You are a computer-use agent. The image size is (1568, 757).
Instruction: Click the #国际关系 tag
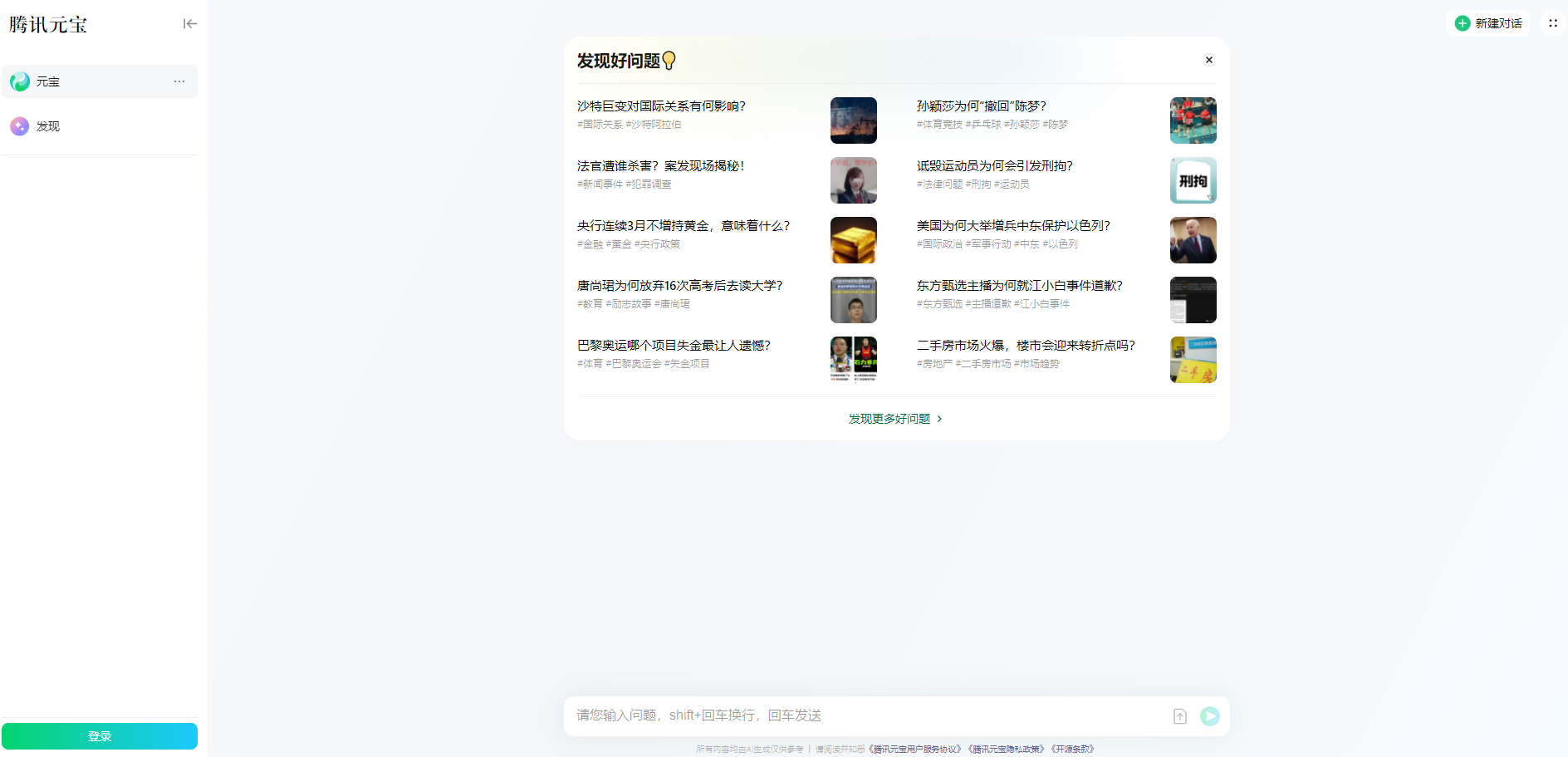pyautogui.click(x=600, y=125)
